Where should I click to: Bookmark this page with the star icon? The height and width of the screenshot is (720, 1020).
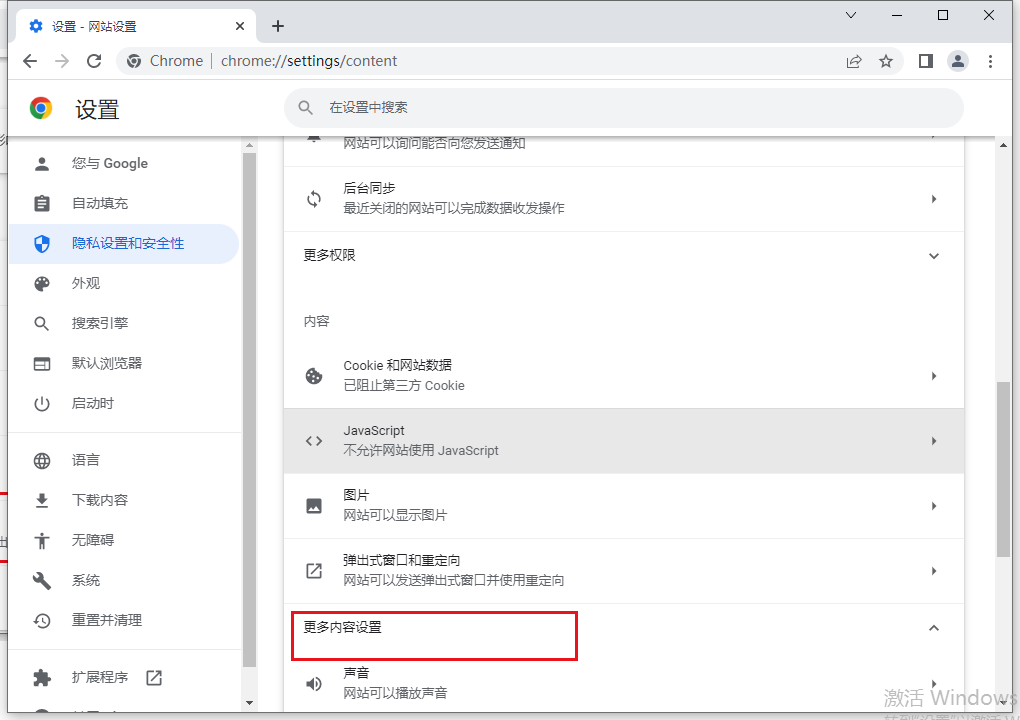point(886,61)
